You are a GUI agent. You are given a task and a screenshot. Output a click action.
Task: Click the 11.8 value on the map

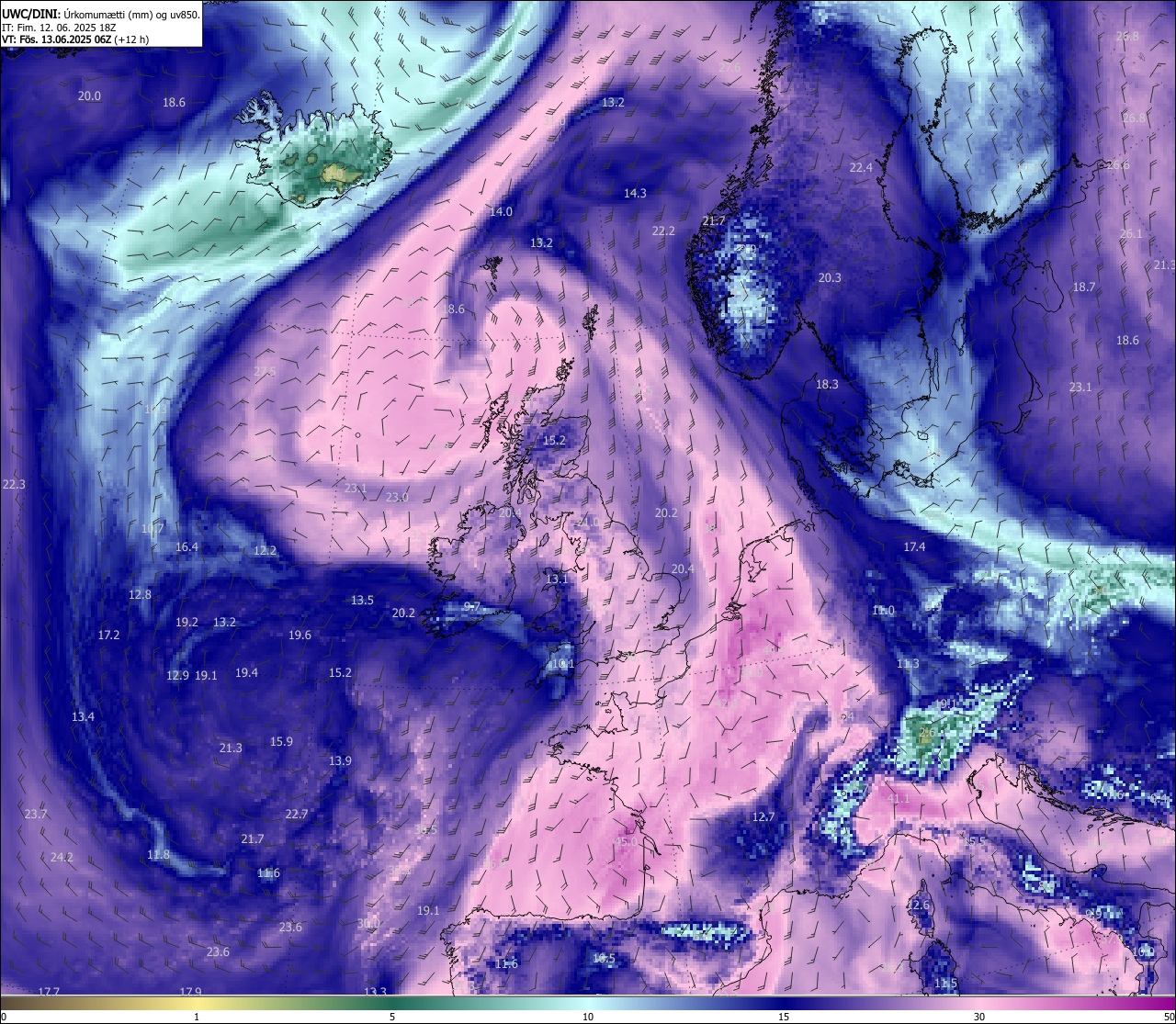tap(158, 856)
